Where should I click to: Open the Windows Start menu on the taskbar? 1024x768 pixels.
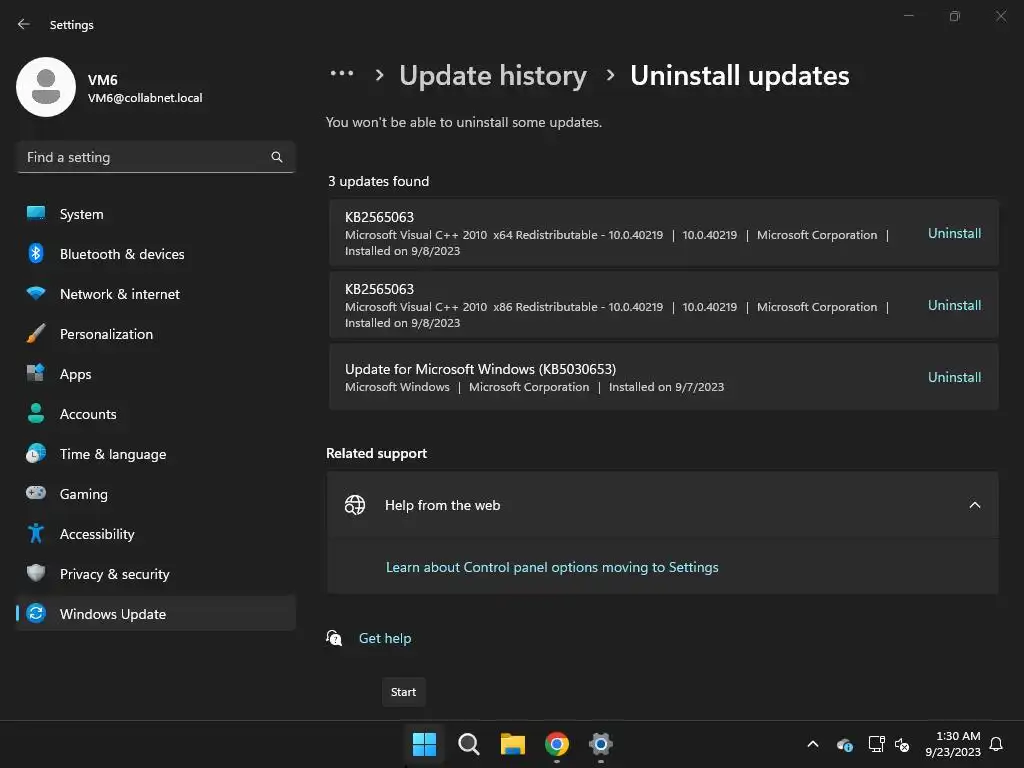coord(424,744)
